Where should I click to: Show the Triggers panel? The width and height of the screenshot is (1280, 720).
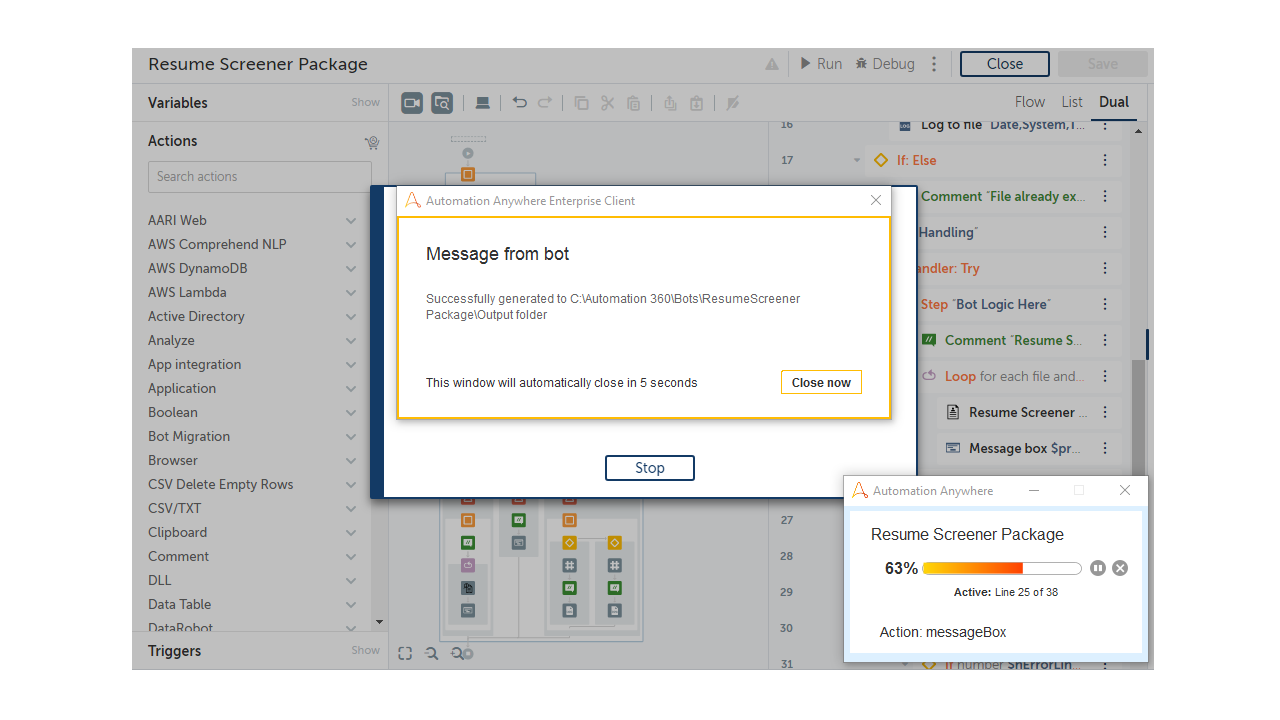pyautogui.click(x=365, y=650)
